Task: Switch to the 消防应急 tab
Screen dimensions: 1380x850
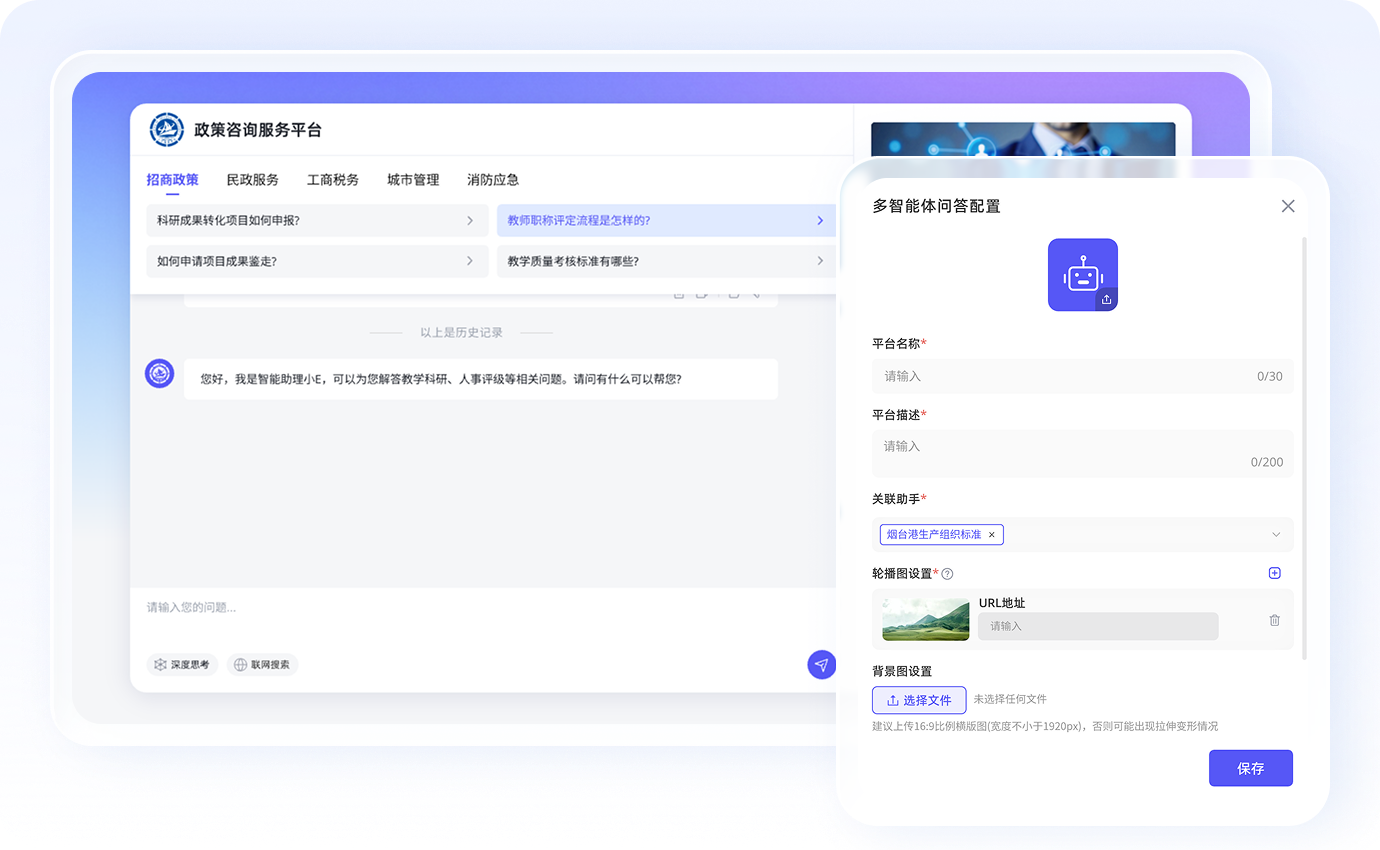Action: 493,180
